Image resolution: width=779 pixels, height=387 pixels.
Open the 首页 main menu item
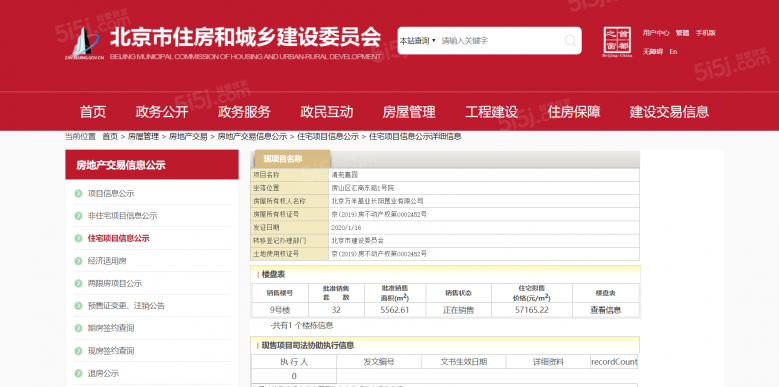point(93,112)
